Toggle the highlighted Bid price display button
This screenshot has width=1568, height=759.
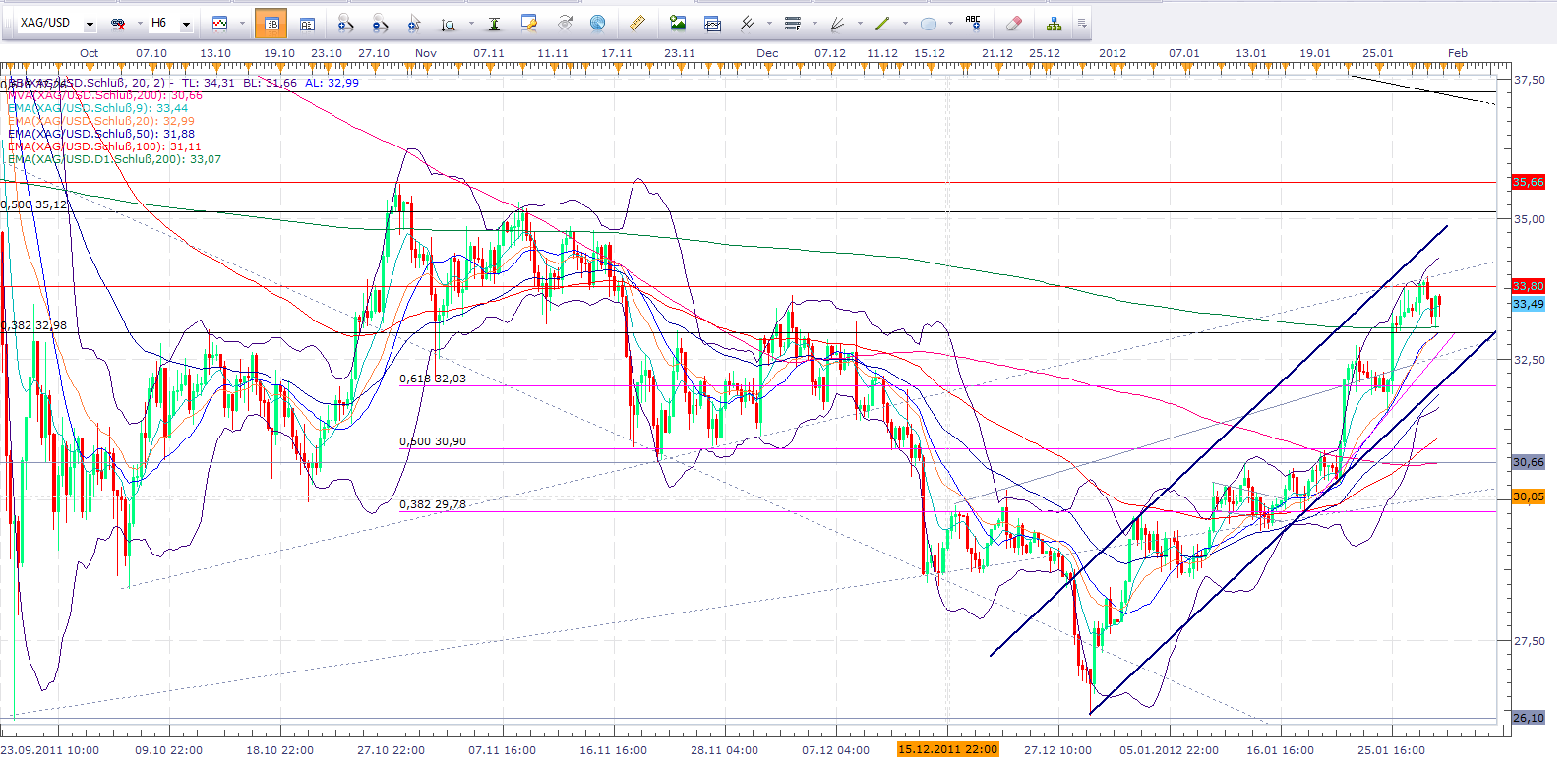tap(271, 23)
